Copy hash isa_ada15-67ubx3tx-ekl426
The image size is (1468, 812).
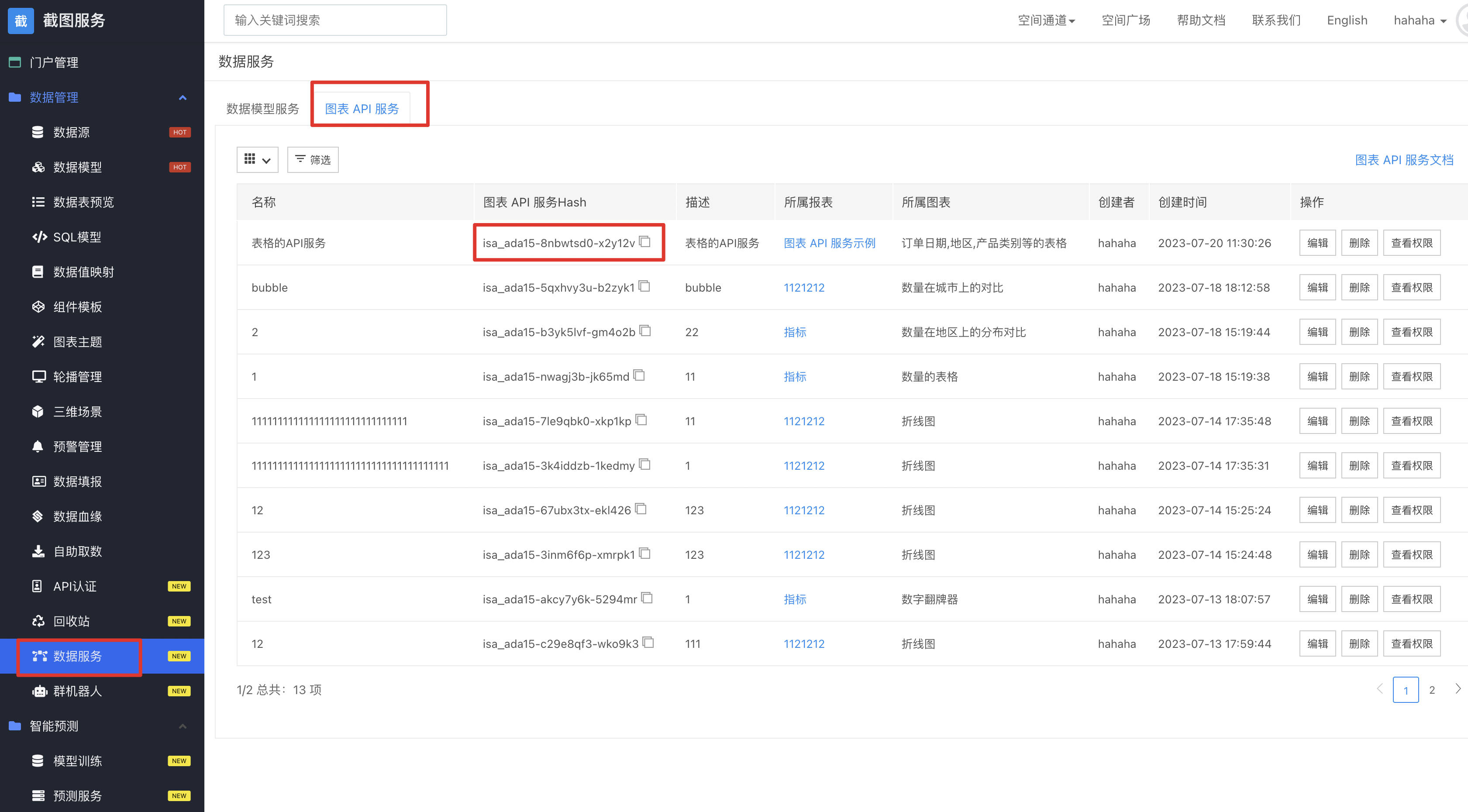[x=641, y=509]
